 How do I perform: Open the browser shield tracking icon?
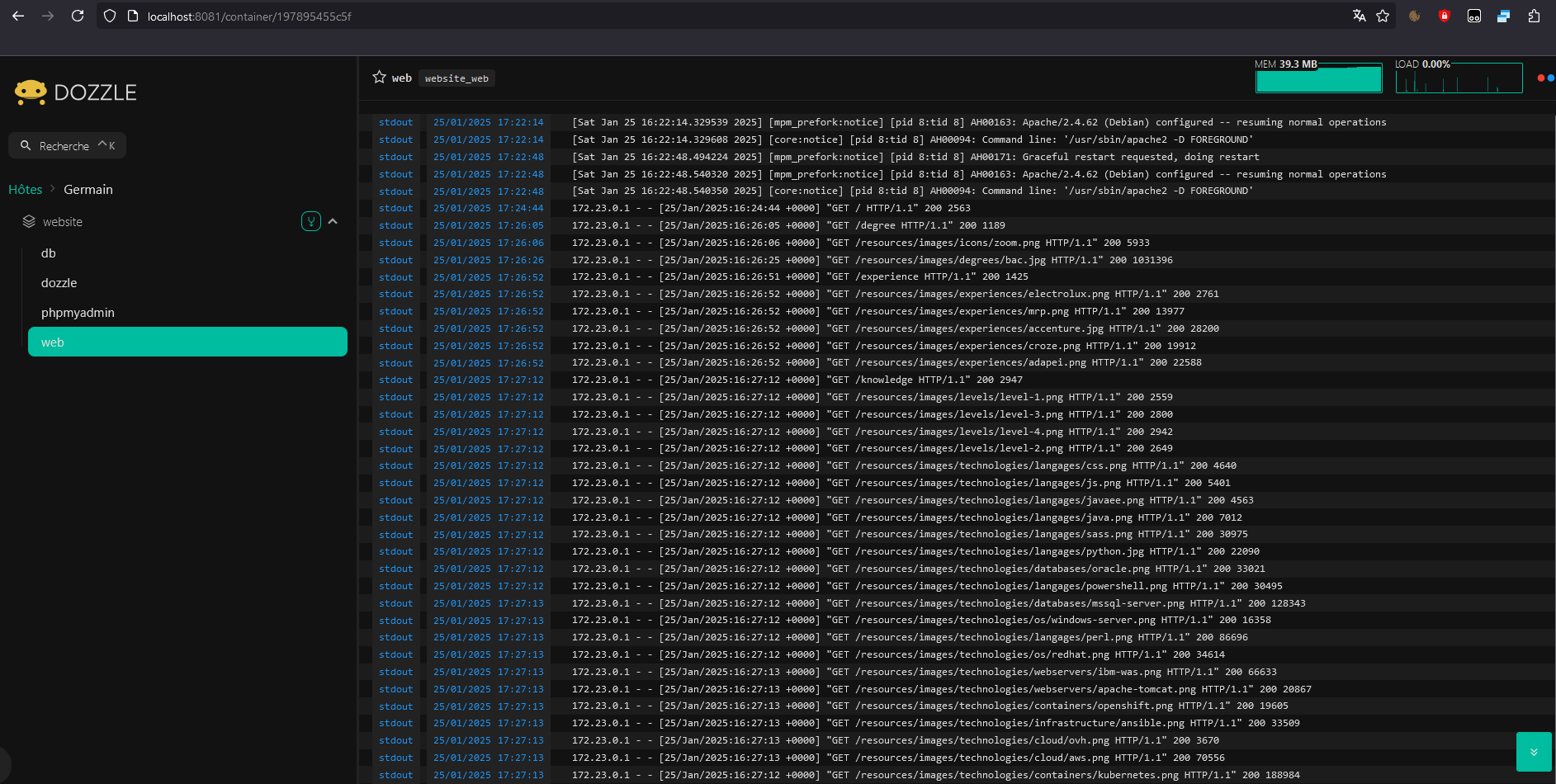110,16
